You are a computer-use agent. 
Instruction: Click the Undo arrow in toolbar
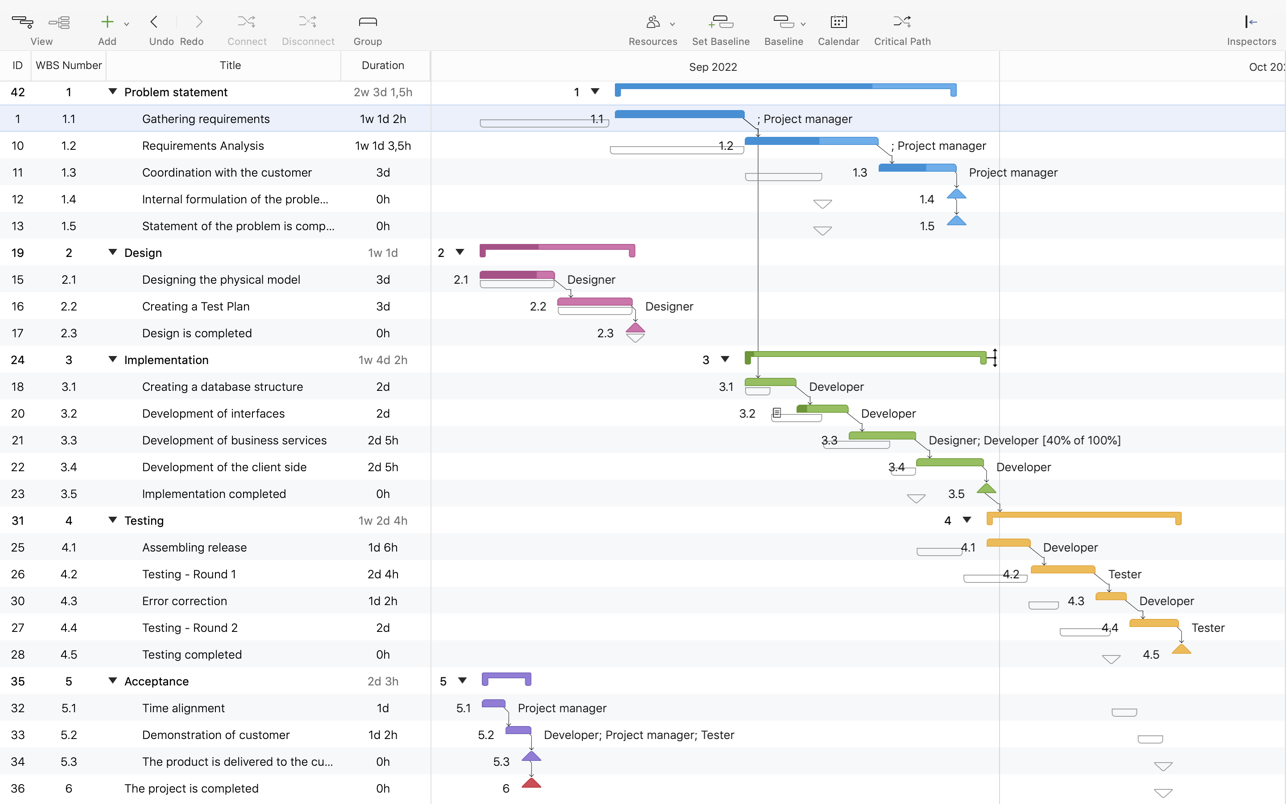pos(154,22)
